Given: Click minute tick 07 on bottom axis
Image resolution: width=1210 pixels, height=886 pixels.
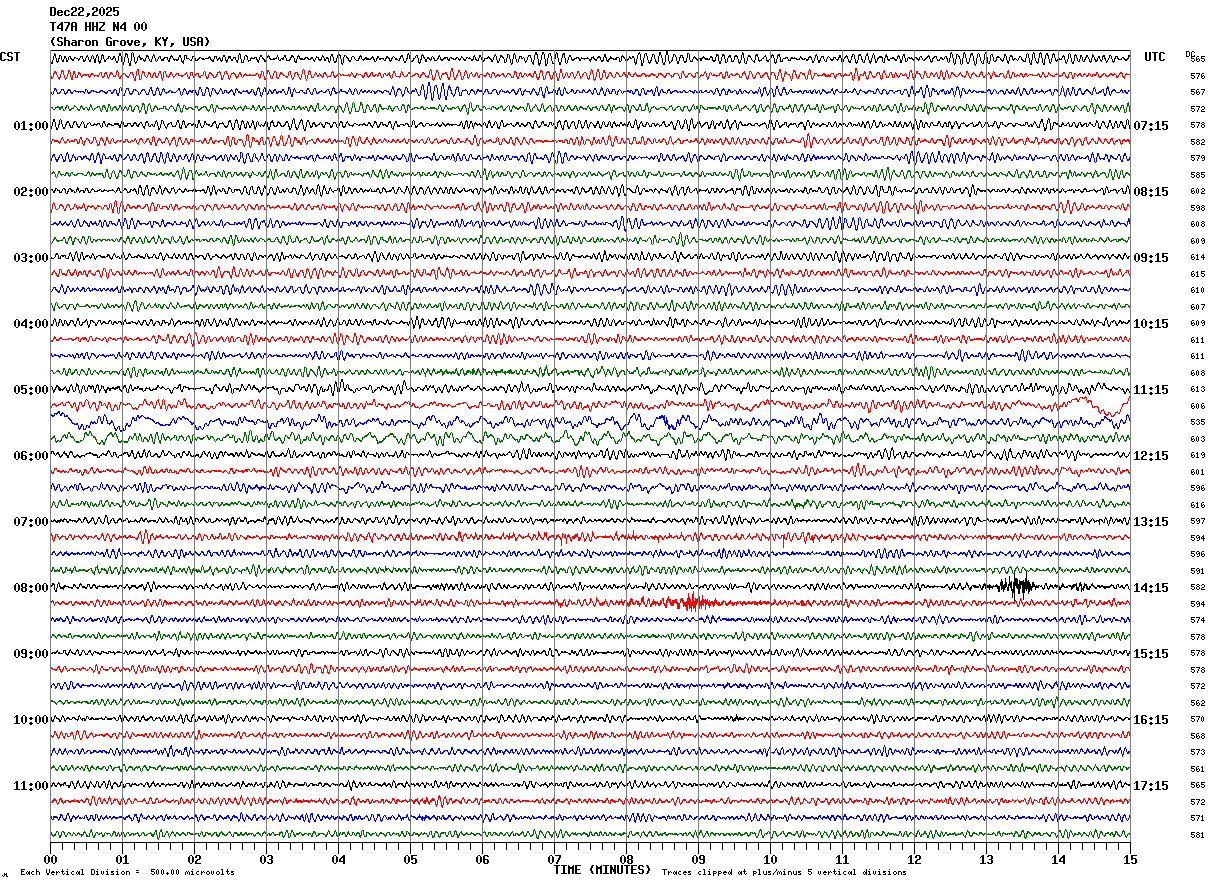Looking at the screenshot, I should pos(554,859).
